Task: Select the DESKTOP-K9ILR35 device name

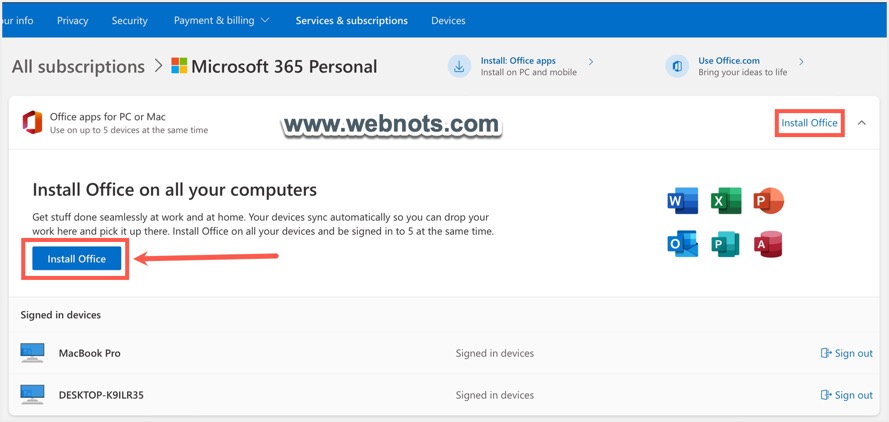Action: 101,395
